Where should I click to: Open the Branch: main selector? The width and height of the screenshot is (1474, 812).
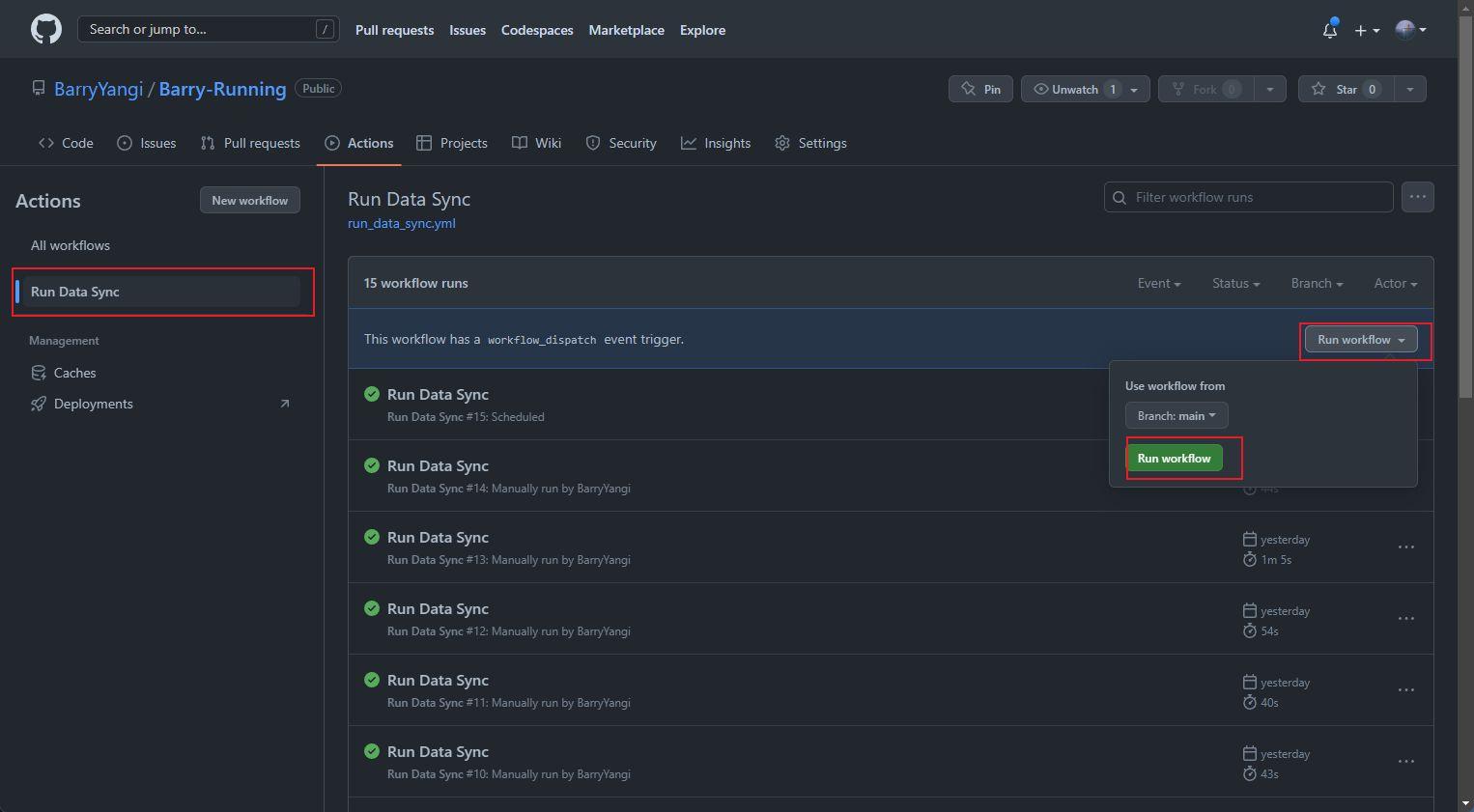coord(1176,415)
